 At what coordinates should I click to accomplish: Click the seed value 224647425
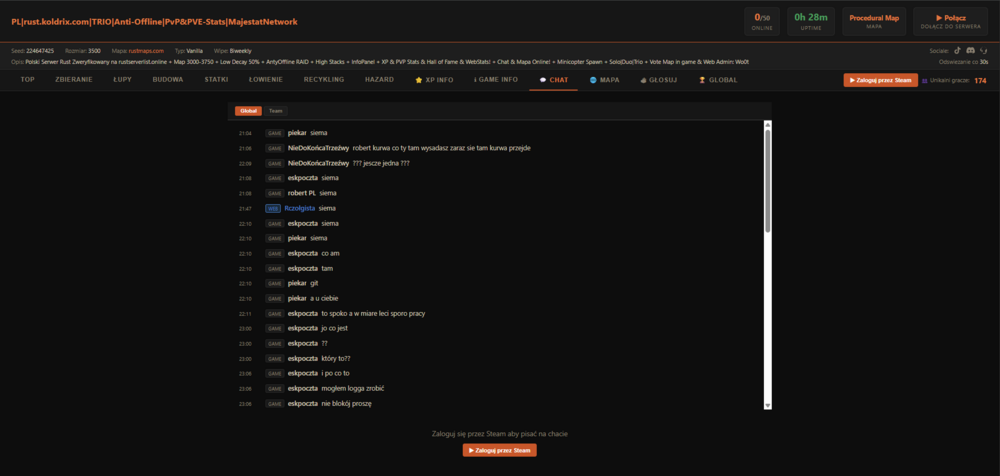(40, 50)
